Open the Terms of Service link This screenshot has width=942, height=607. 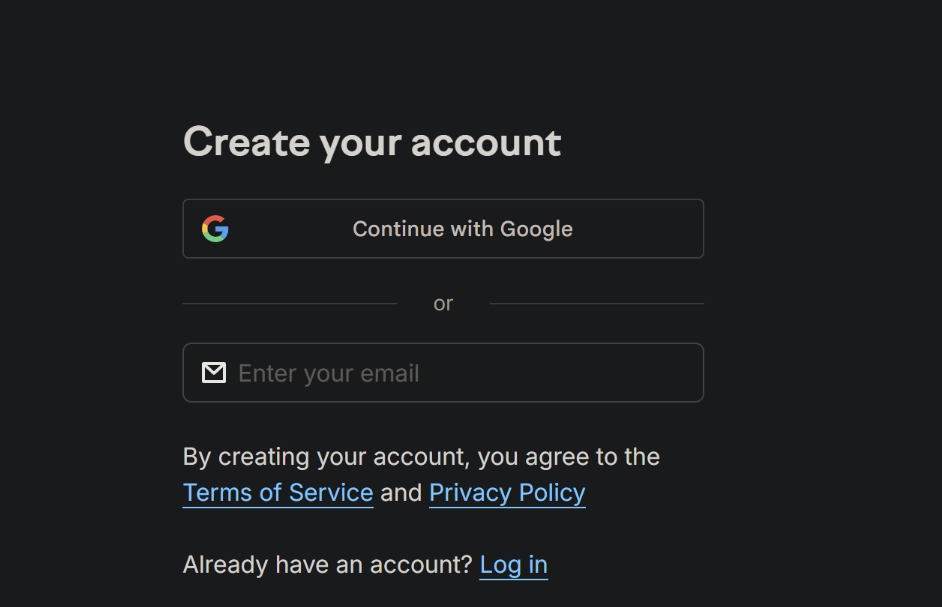[278, 493]
